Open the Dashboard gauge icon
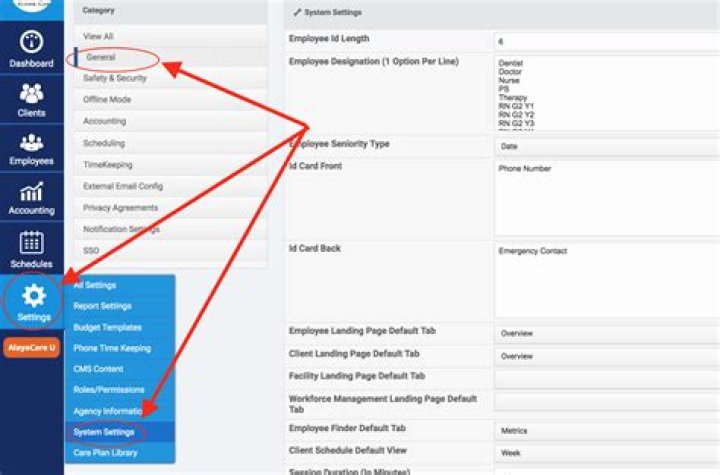The width and height of the screenshot is (720, 475). pos(31,43)
